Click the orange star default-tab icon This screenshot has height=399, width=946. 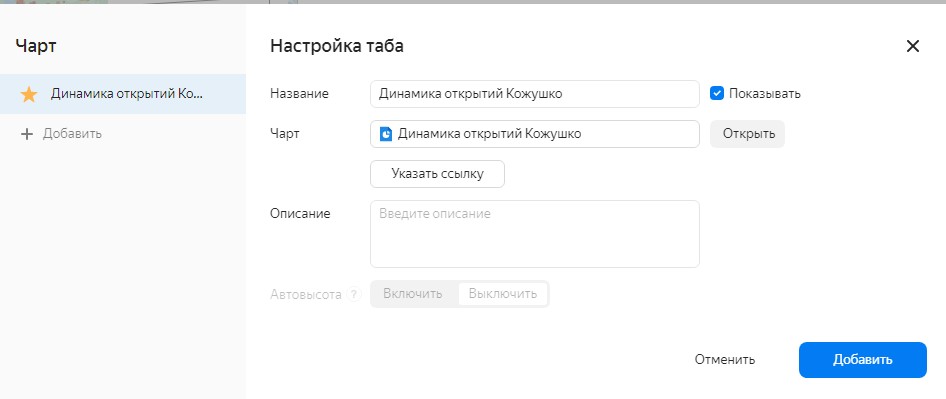(29, 94)
